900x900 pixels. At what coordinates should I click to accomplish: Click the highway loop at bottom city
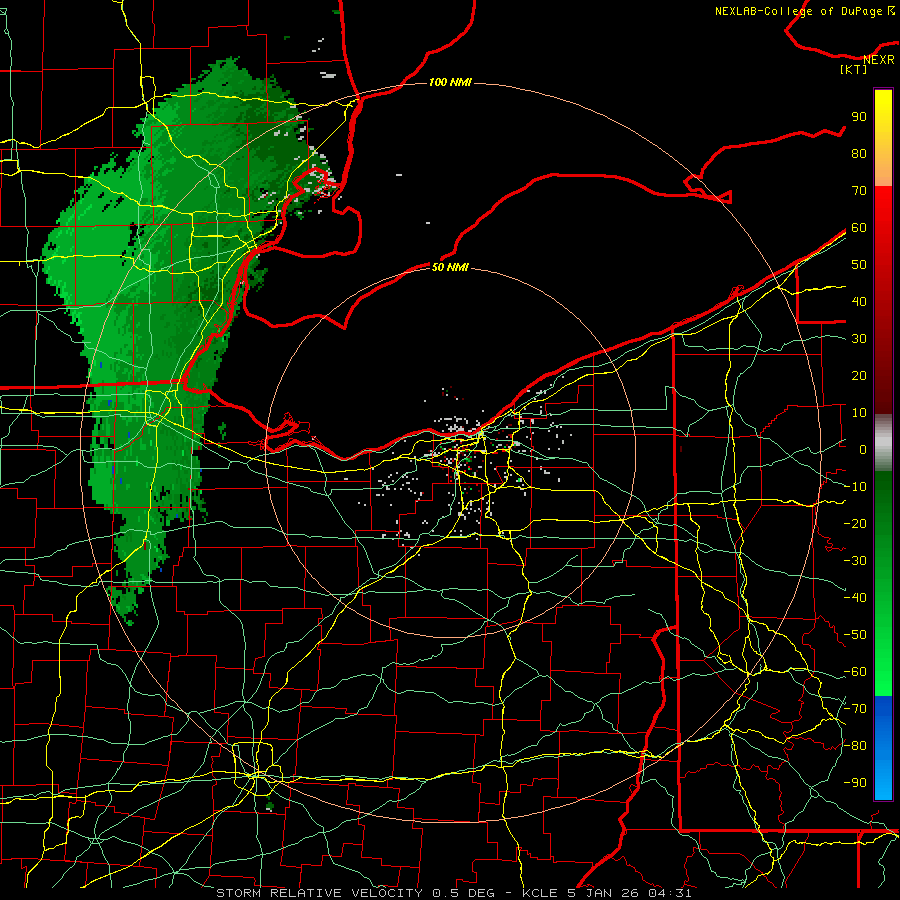tap(256, 769)
